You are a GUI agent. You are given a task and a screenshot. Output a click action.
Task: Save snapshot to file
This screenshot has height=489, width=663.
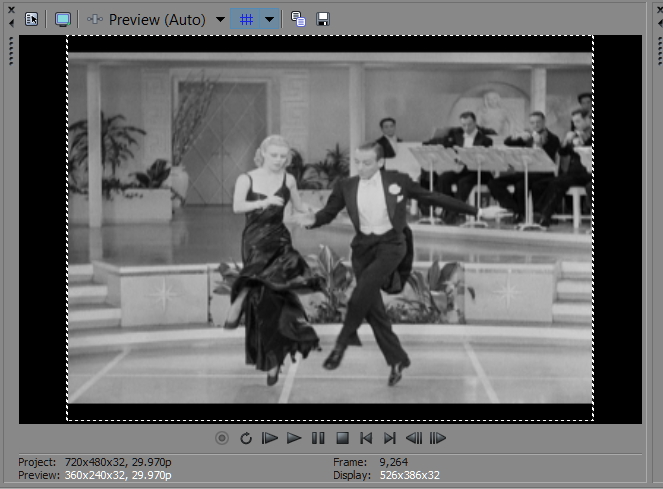coord(323,19)
